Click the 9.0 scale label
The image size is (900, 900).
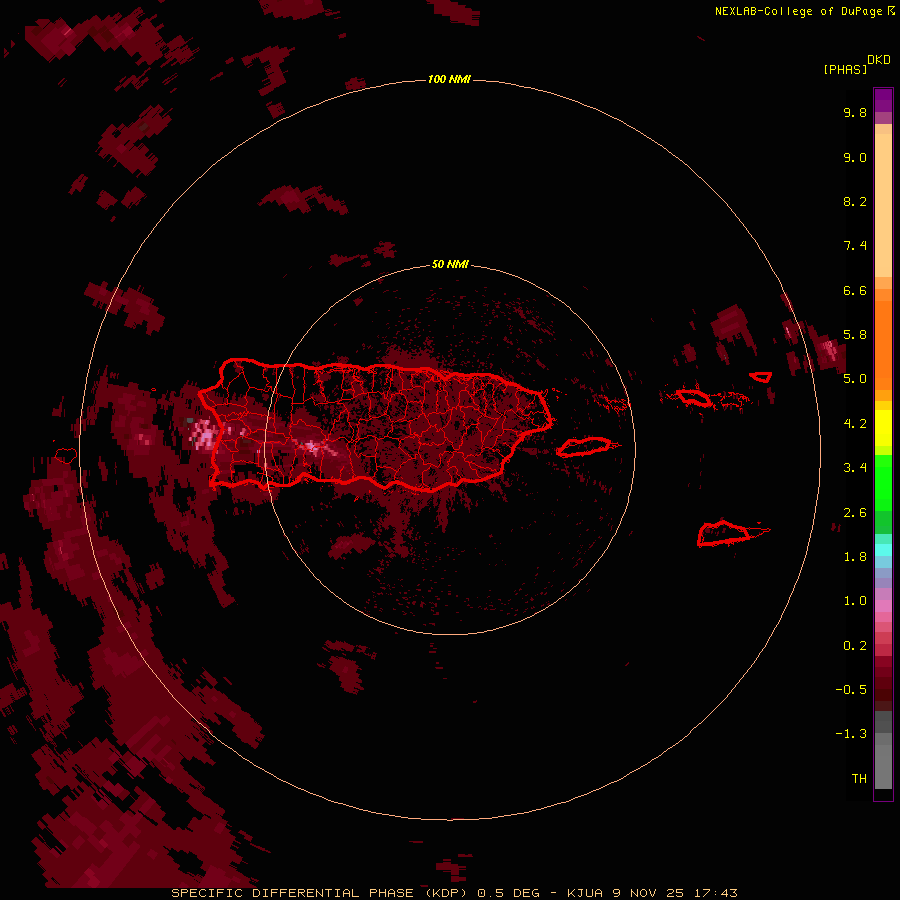(855, 157)
